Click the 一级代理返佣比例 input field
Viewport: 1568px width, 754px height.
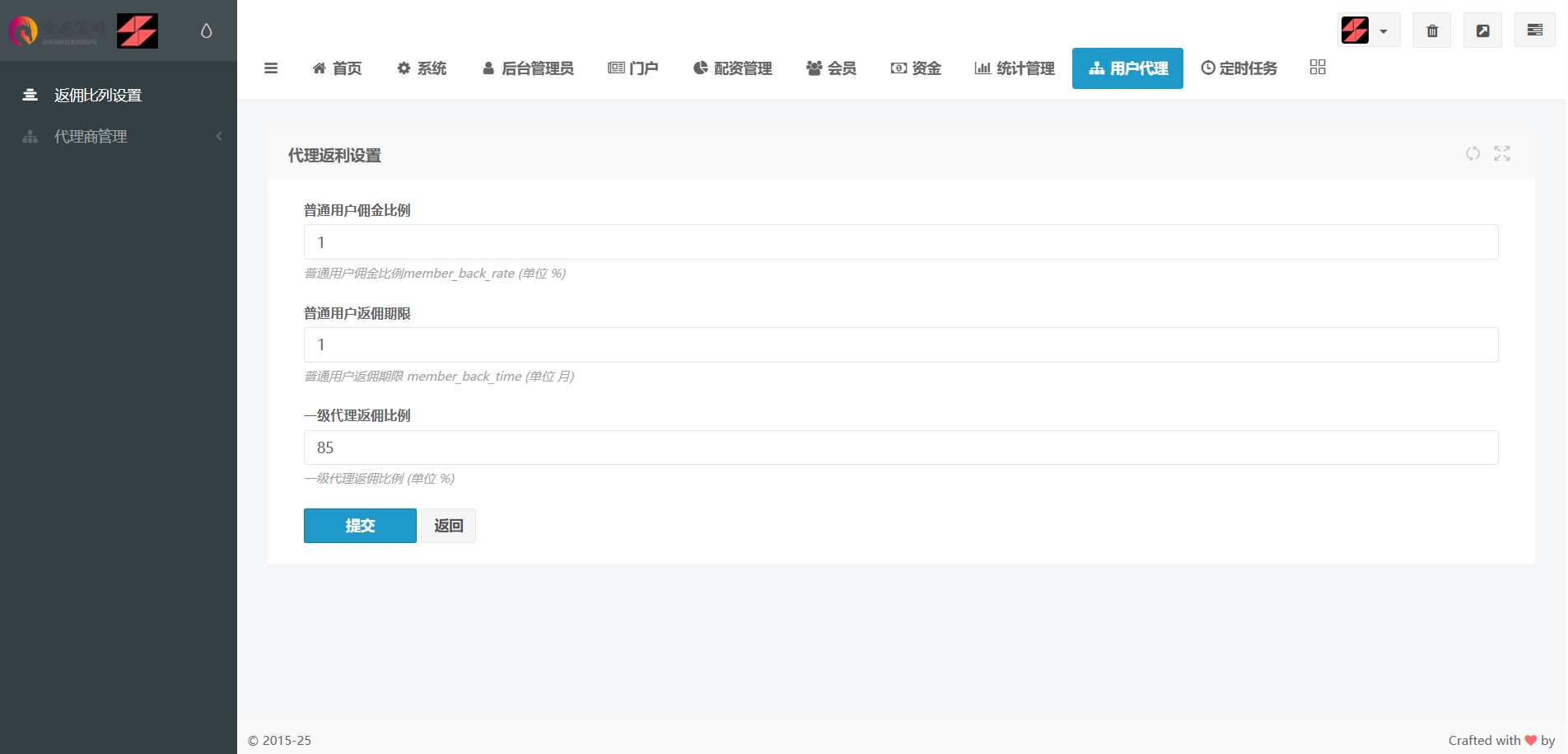coord(900,447)
